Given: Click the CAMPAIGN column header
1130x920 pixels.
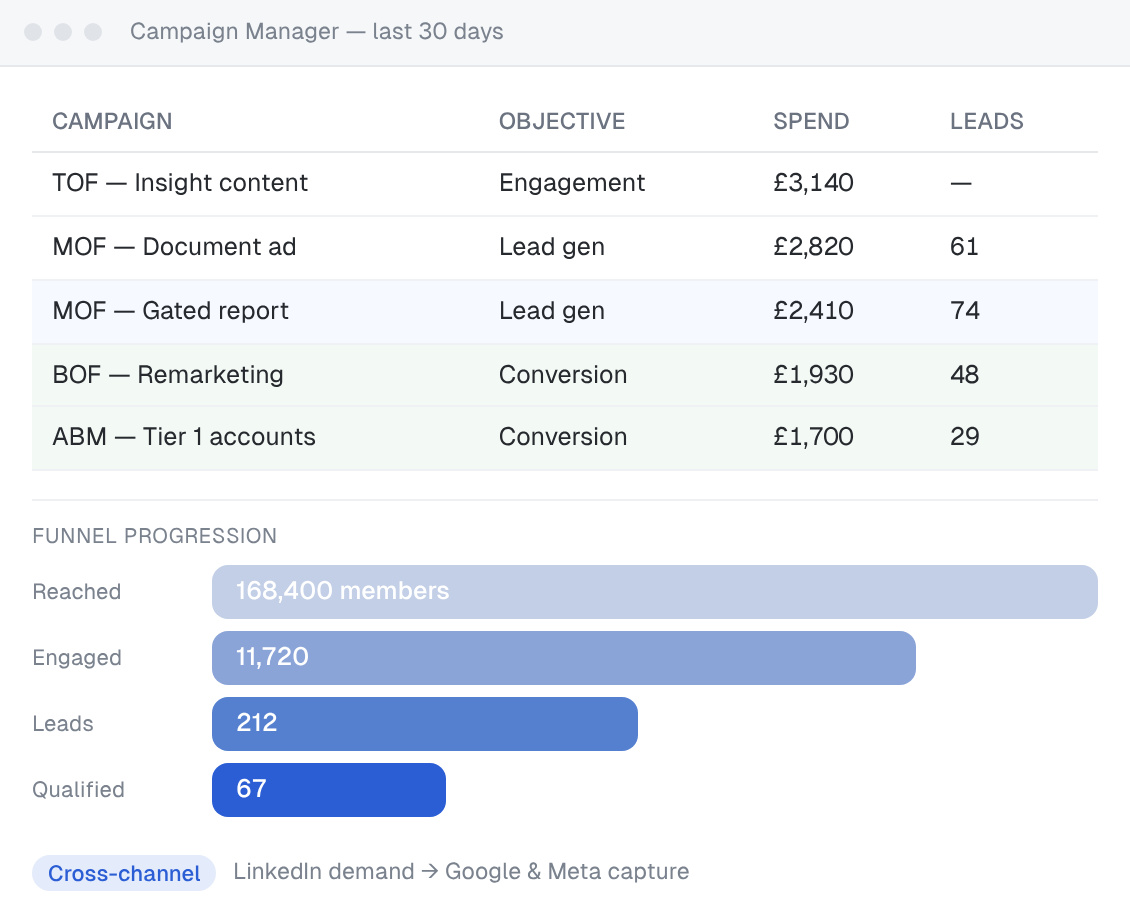Looking at the screenshot, I should [x=112, y=121].
